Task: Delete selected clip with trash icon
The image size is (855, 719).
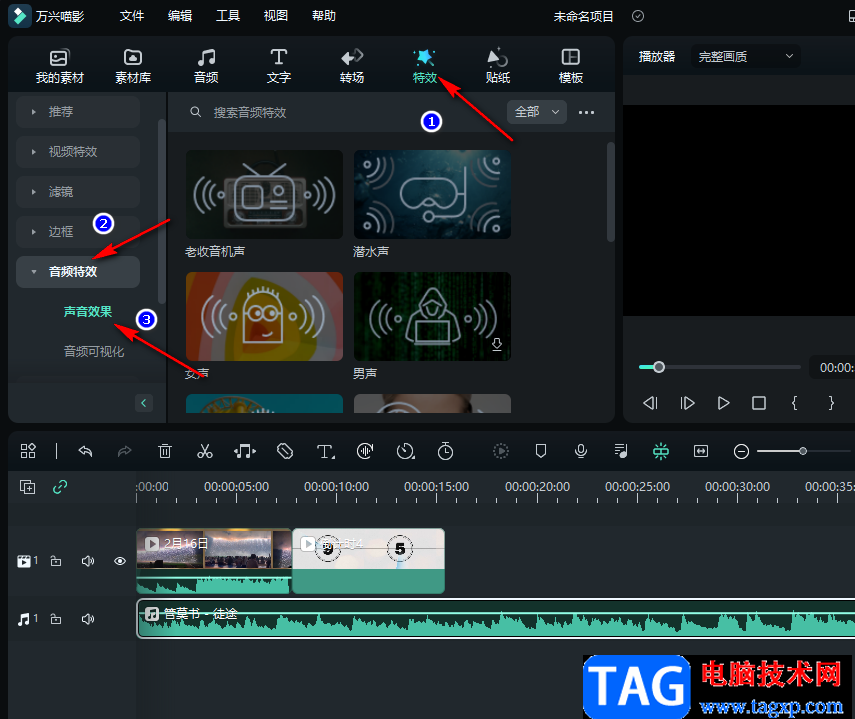Action: point(166,452)
